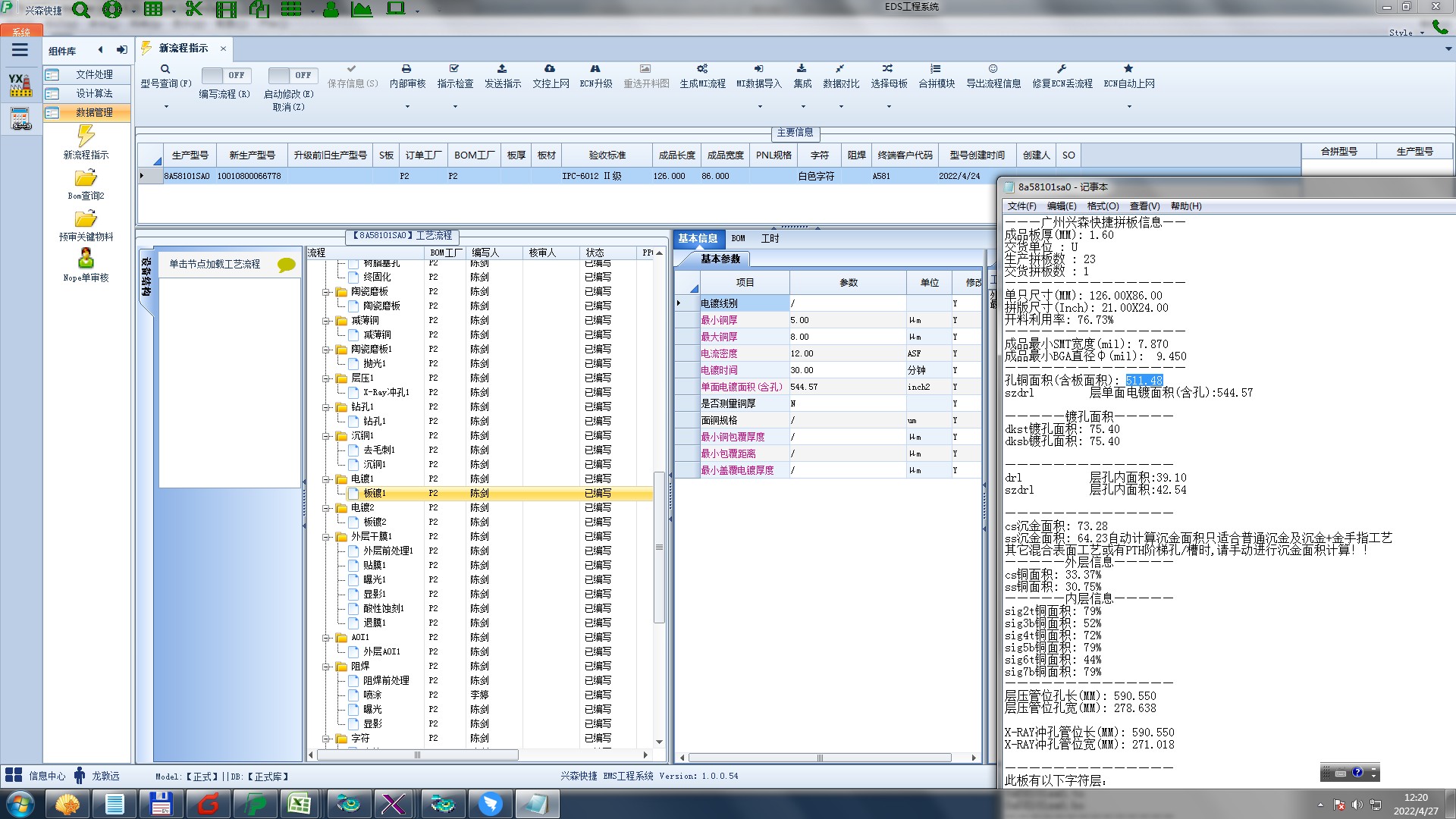Click the 修复ECN丢流程 wrench icon

pyautogui.click(x=1062, y=69)
